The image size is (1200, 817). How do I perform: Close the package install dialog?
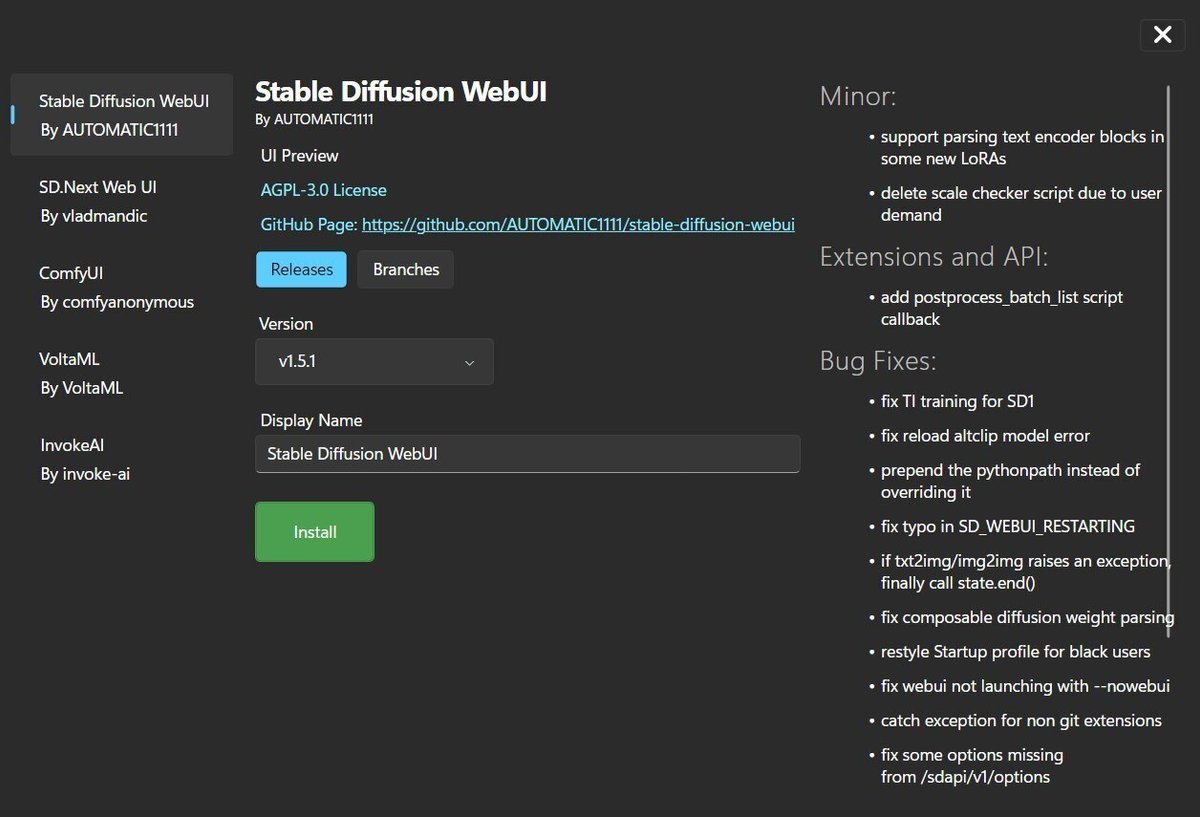click(x=1162, y=34)
